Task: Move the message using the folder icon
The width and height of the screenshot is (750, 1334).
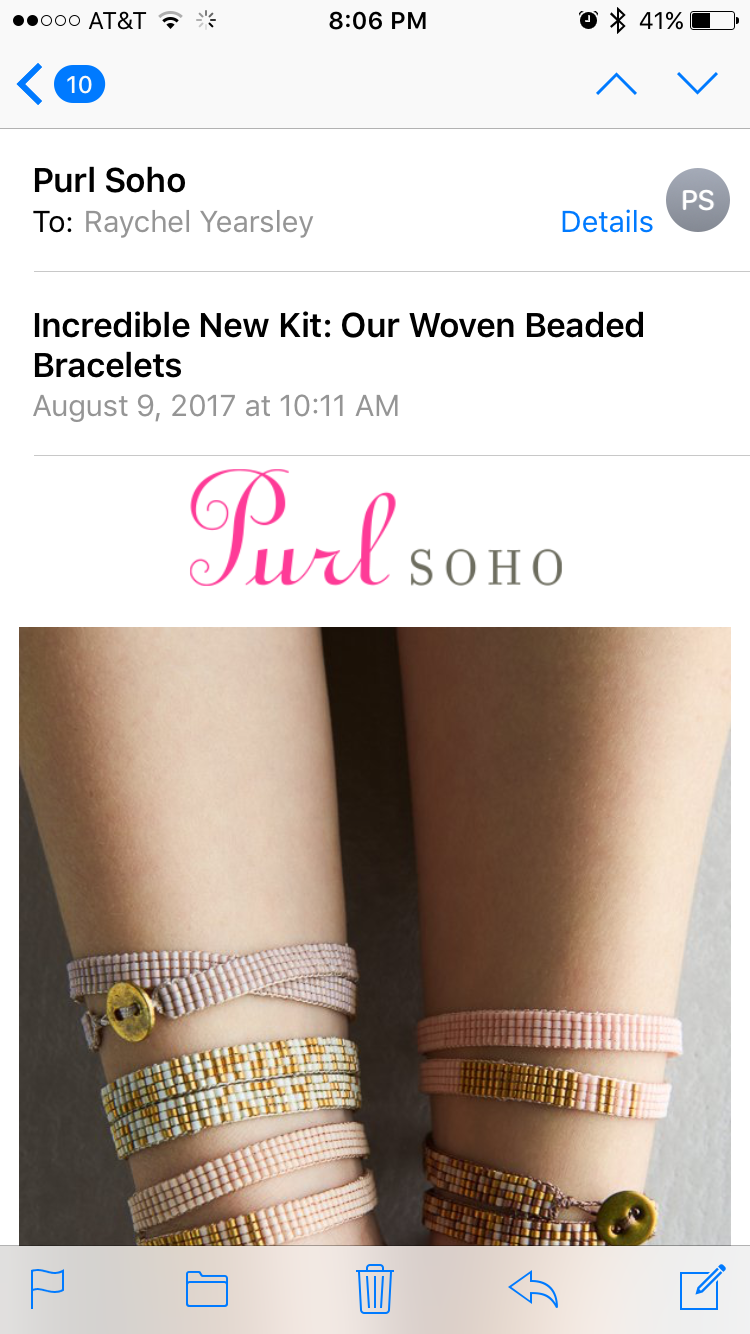Action: coord(207,1289)
